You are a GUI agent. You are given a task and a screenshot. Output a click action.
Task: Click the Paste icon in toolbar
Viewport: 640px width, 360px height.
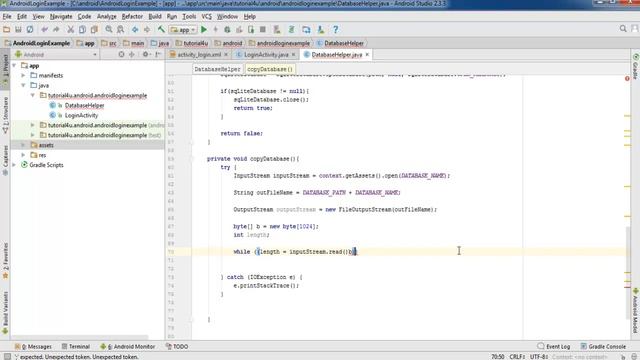(x=94, y=29)
